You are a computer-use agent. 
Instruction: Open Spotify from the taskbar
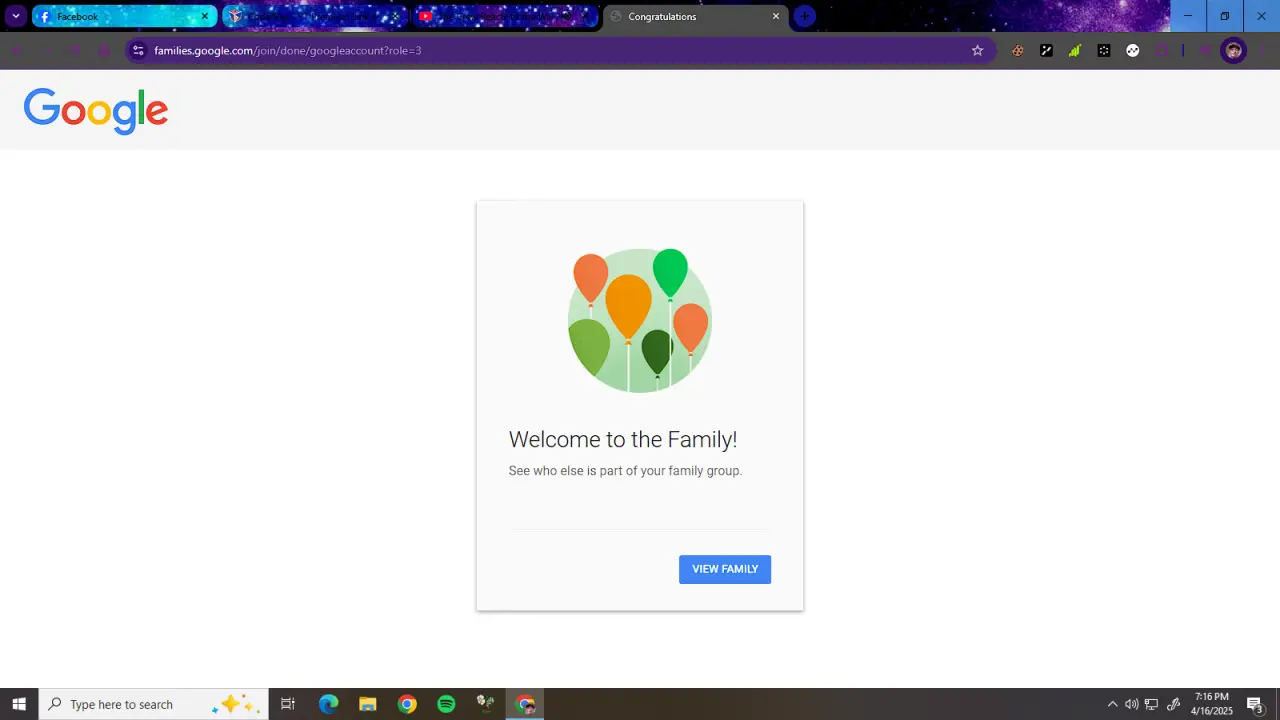446,704
